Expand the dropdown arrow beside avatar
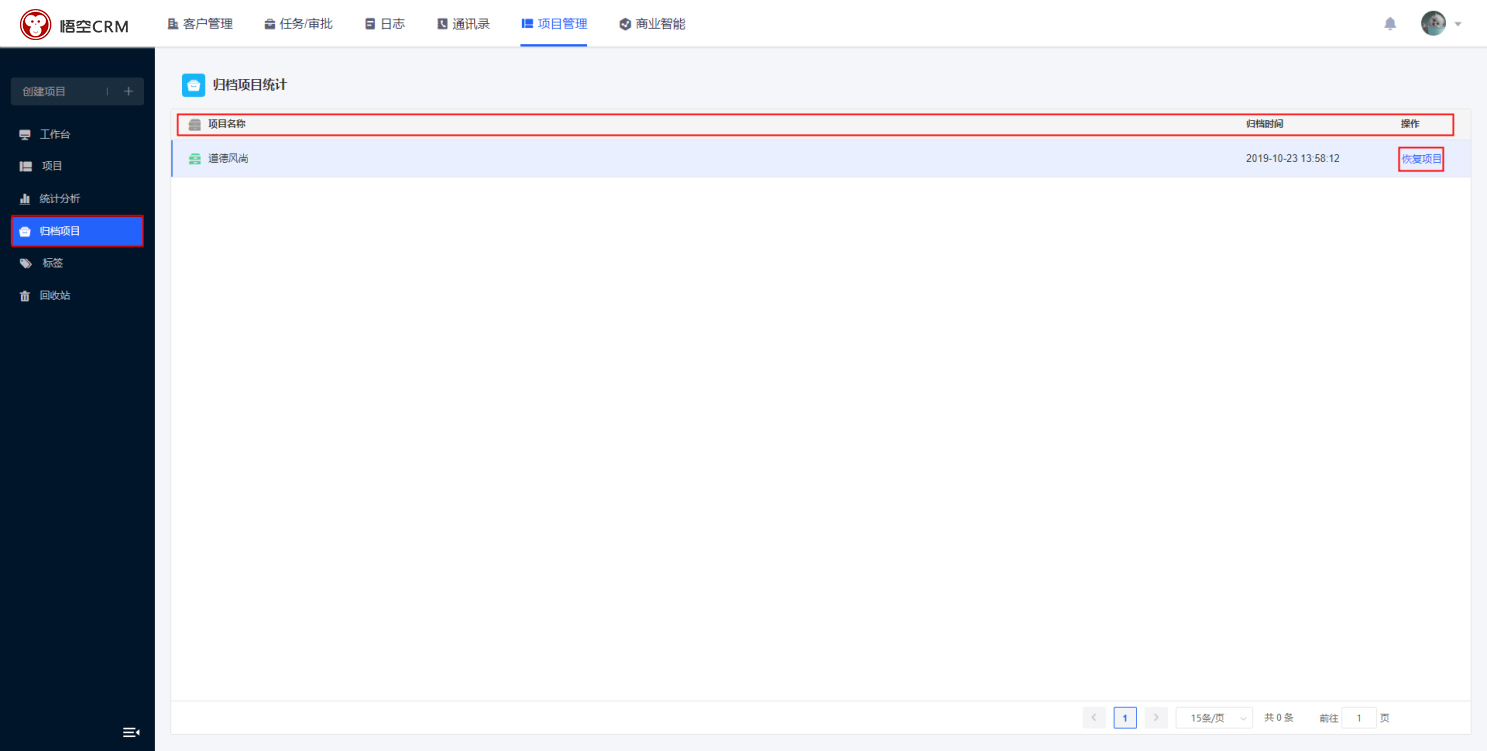Viewport: 1487px width, 751px height. (1458, 24)
